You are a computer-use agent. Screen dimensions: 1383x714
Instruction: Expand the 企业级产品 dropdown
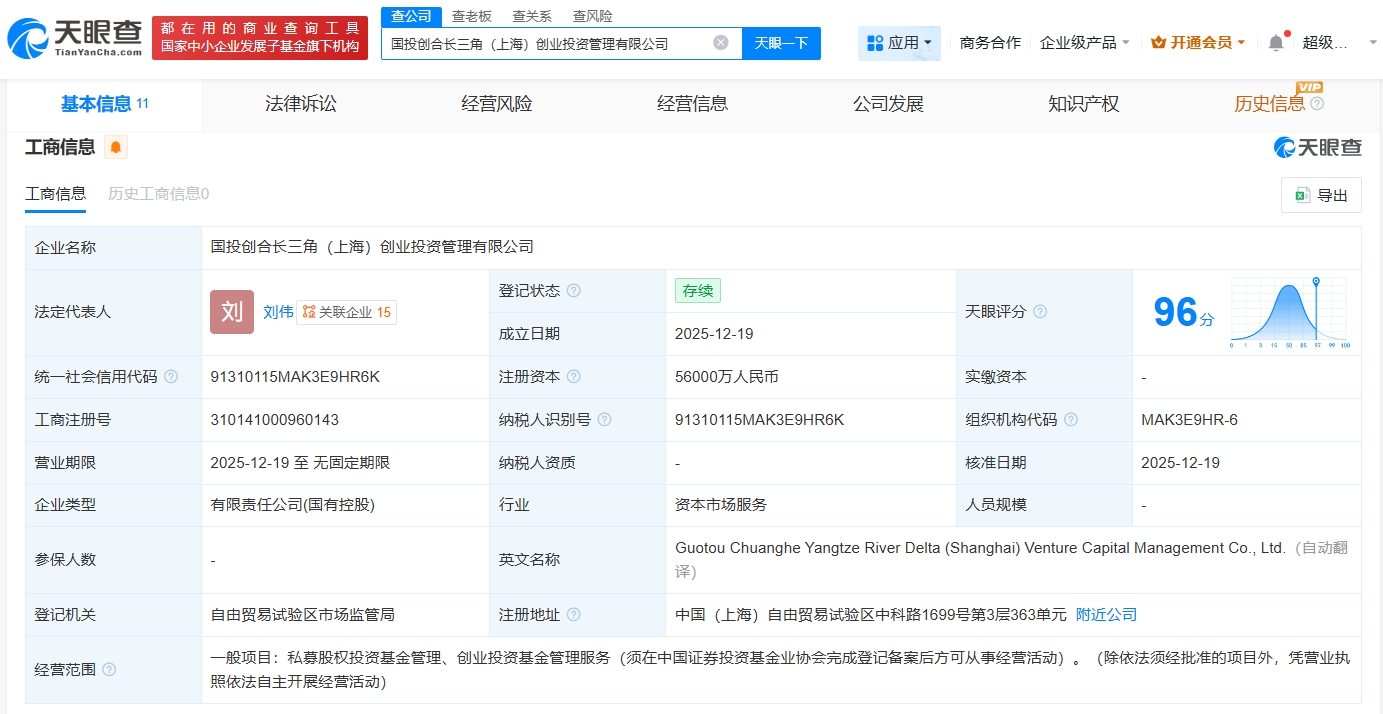point(1085,43)
